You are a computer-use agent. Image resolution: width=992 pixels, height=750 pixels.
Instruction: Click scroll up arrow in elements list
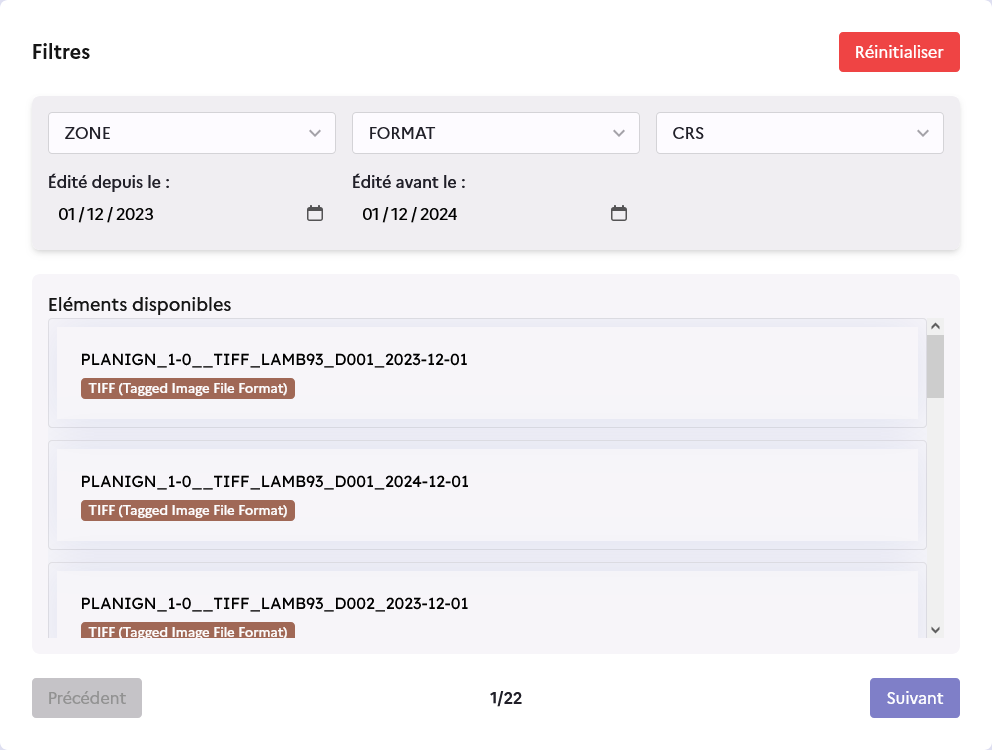935,326
